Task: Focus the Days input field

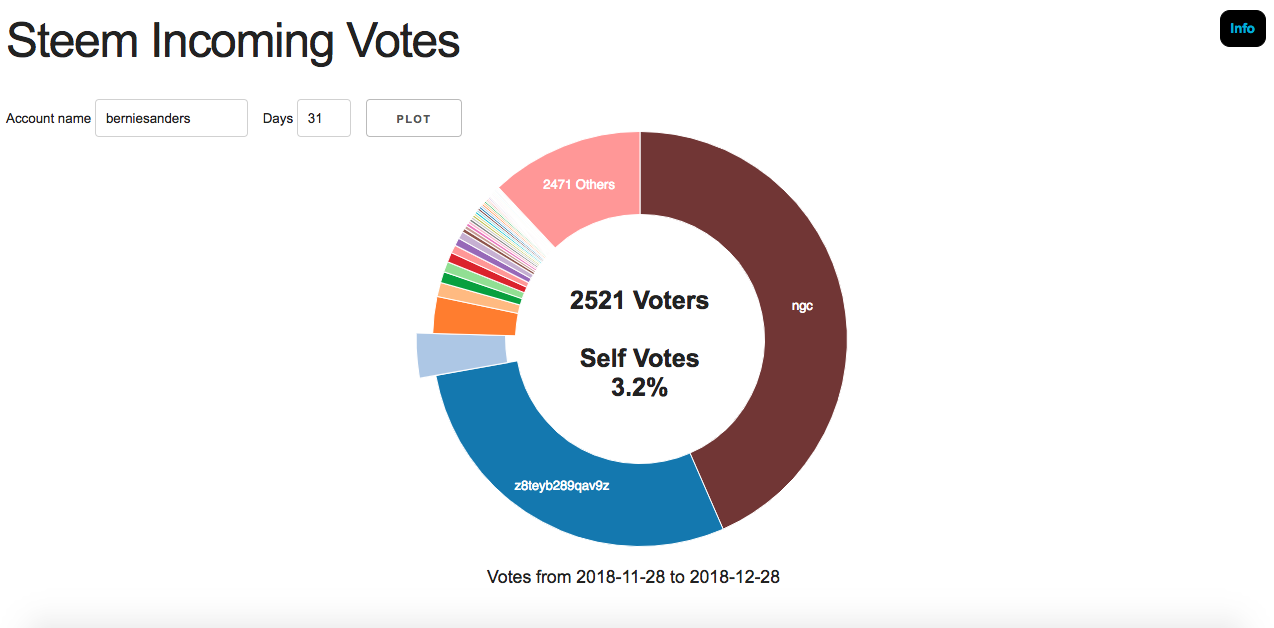Action: coord(324,118)
